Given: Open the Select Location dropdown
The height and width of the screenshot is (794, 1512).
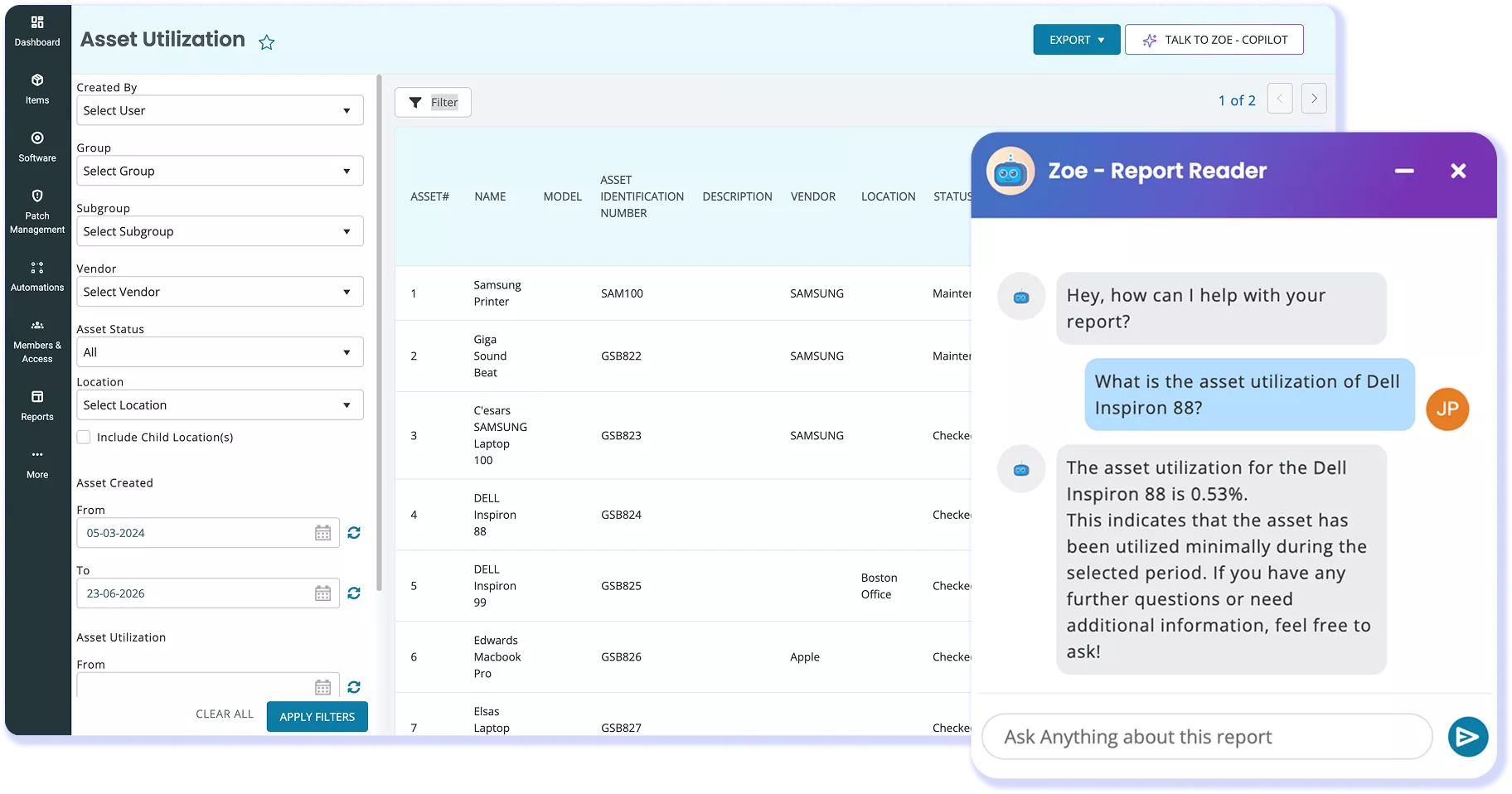Looking at the screenshot, I should [x=220, y=405].
